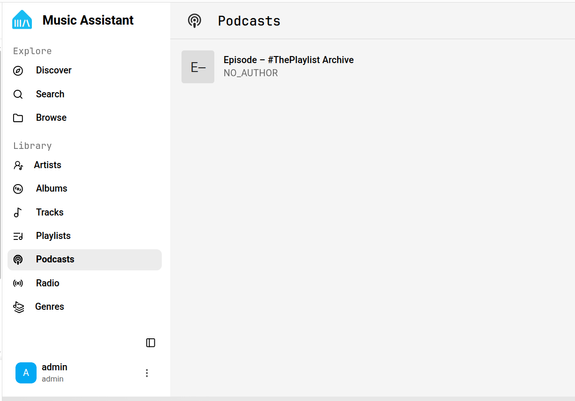This screenshot has height=401, width=575.
Task: Click the Podcasts page heading
Action: [249, 21]
